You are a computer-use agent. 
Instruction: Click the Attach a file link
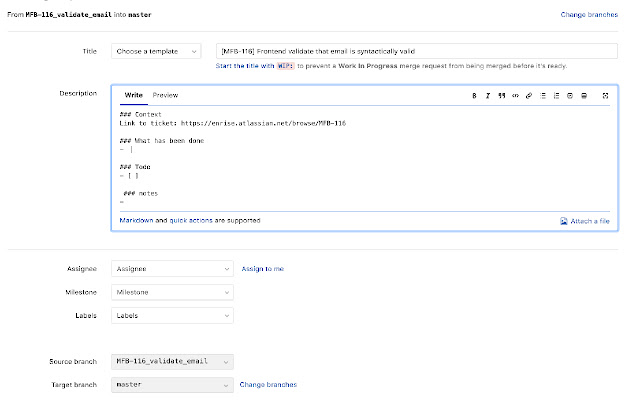[x=590, y=221]
